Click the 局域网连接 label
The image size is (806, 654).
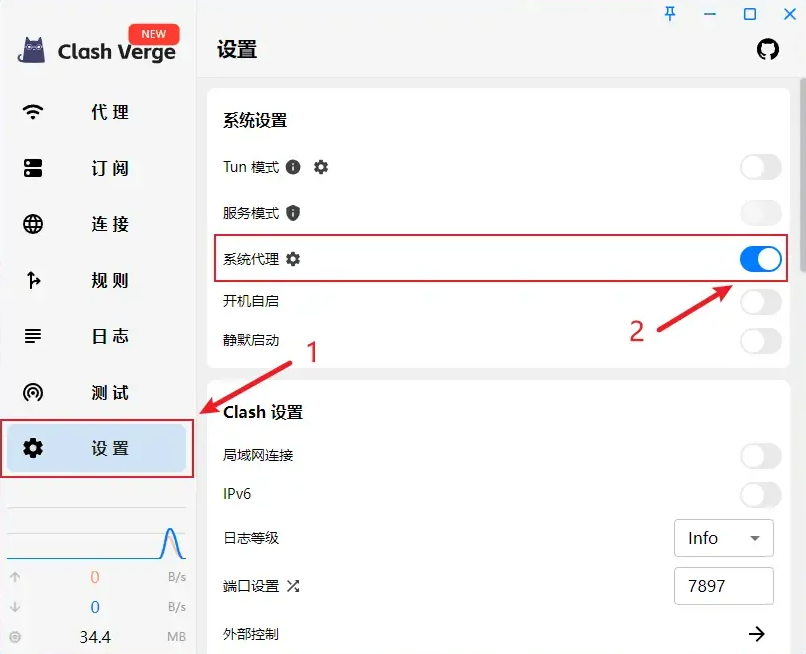[x=258, y=455]
